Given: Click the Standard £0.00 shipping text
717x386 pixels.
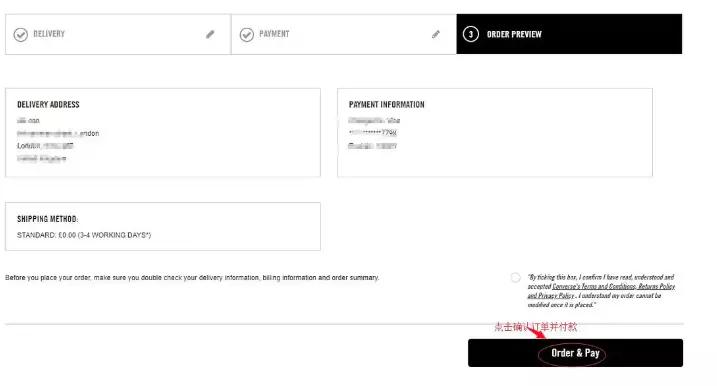Looking at the screenshot, I should tap(84, 235).
